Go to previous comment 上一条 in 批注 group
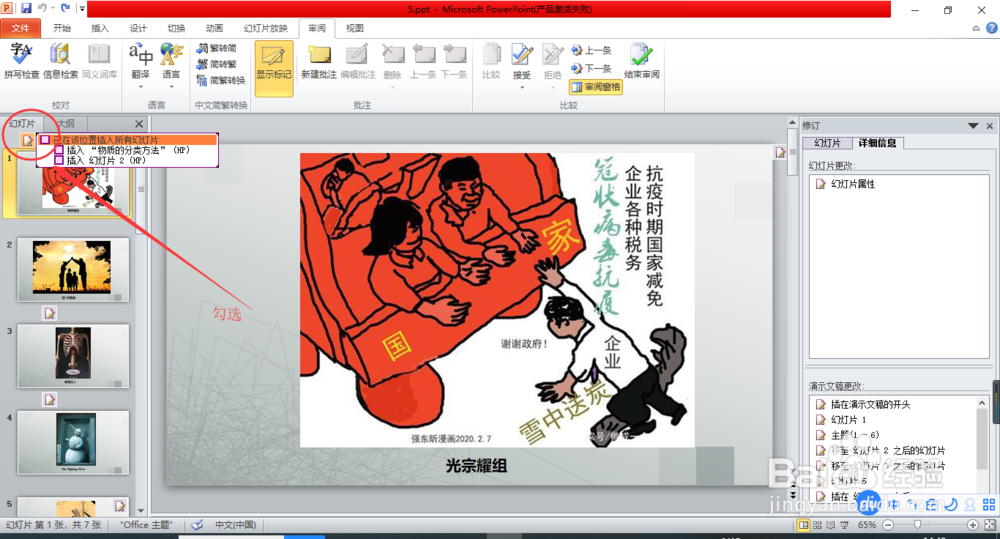Screen dimensions: 1000x539 coord(423,54)
